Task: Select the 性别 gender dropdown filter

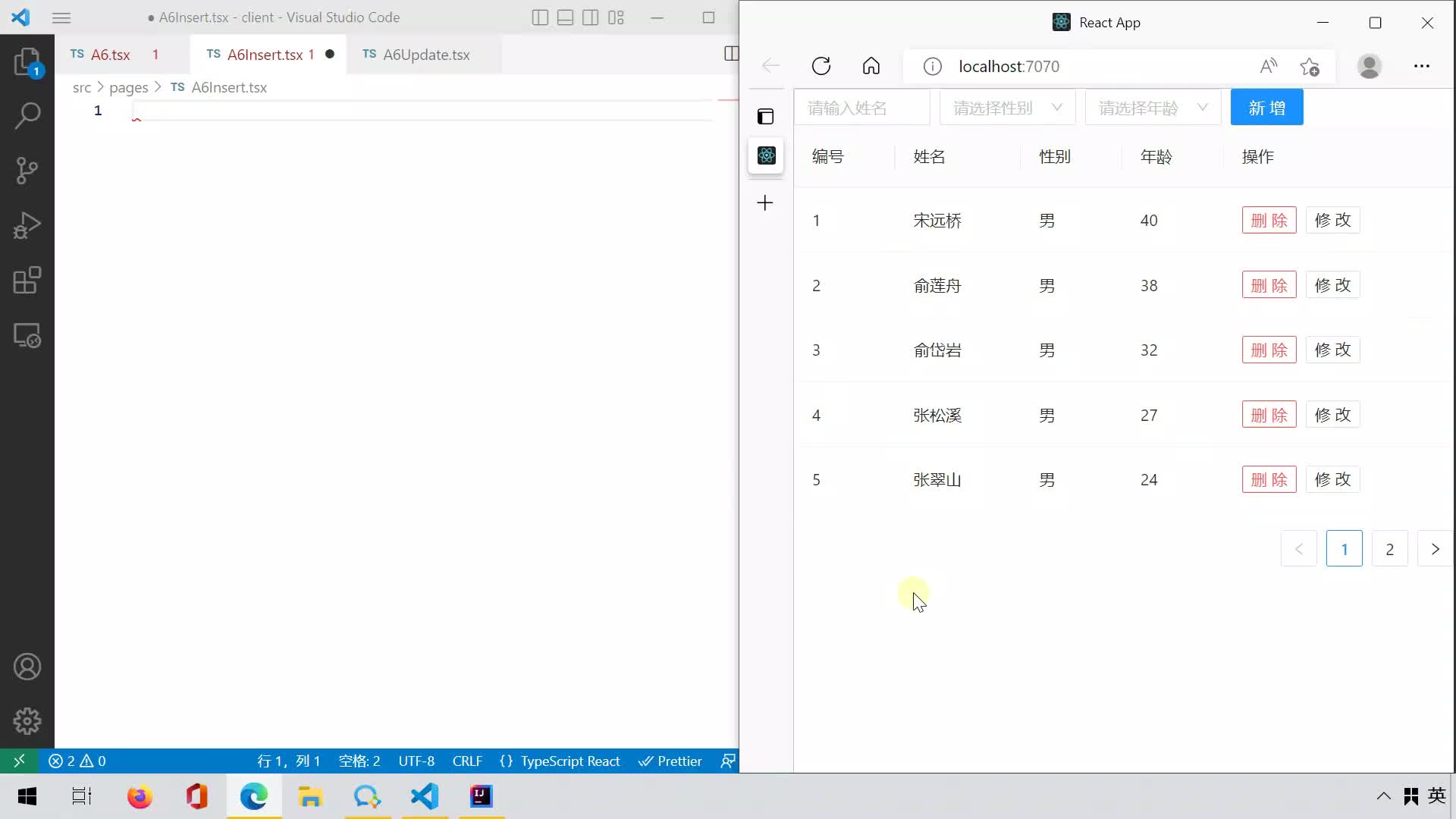Action: (1005, 107)
